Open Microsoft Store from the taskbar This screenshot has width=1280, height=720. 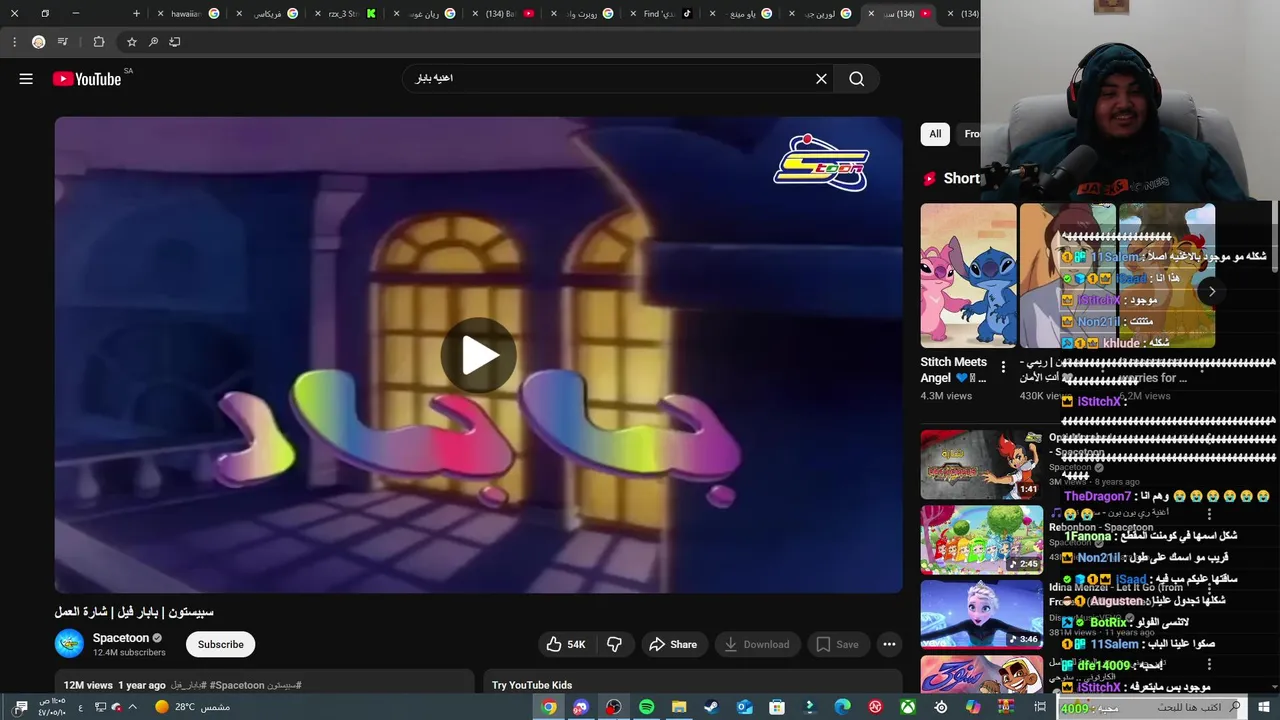[x=777, y=707]
